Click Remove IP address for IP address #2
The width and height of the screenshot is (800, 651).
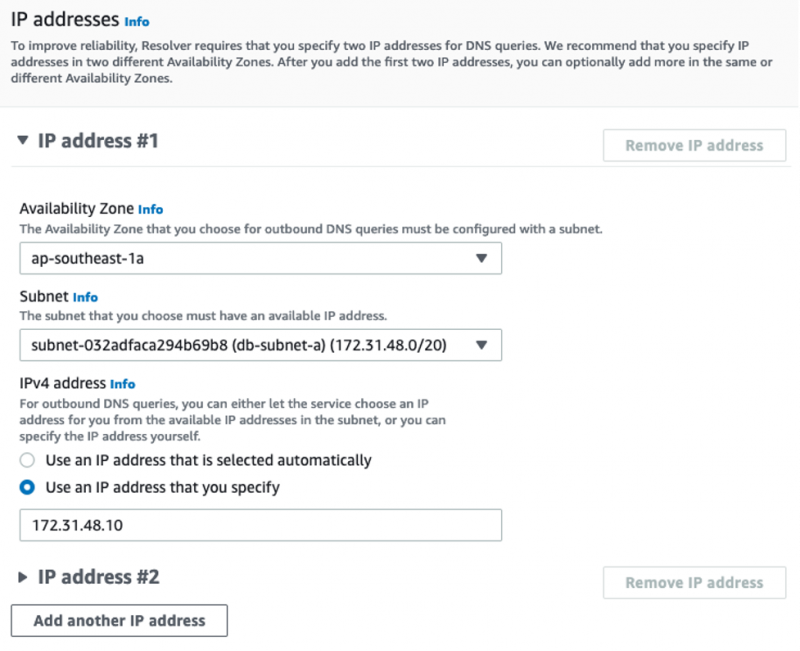[694, 582]
